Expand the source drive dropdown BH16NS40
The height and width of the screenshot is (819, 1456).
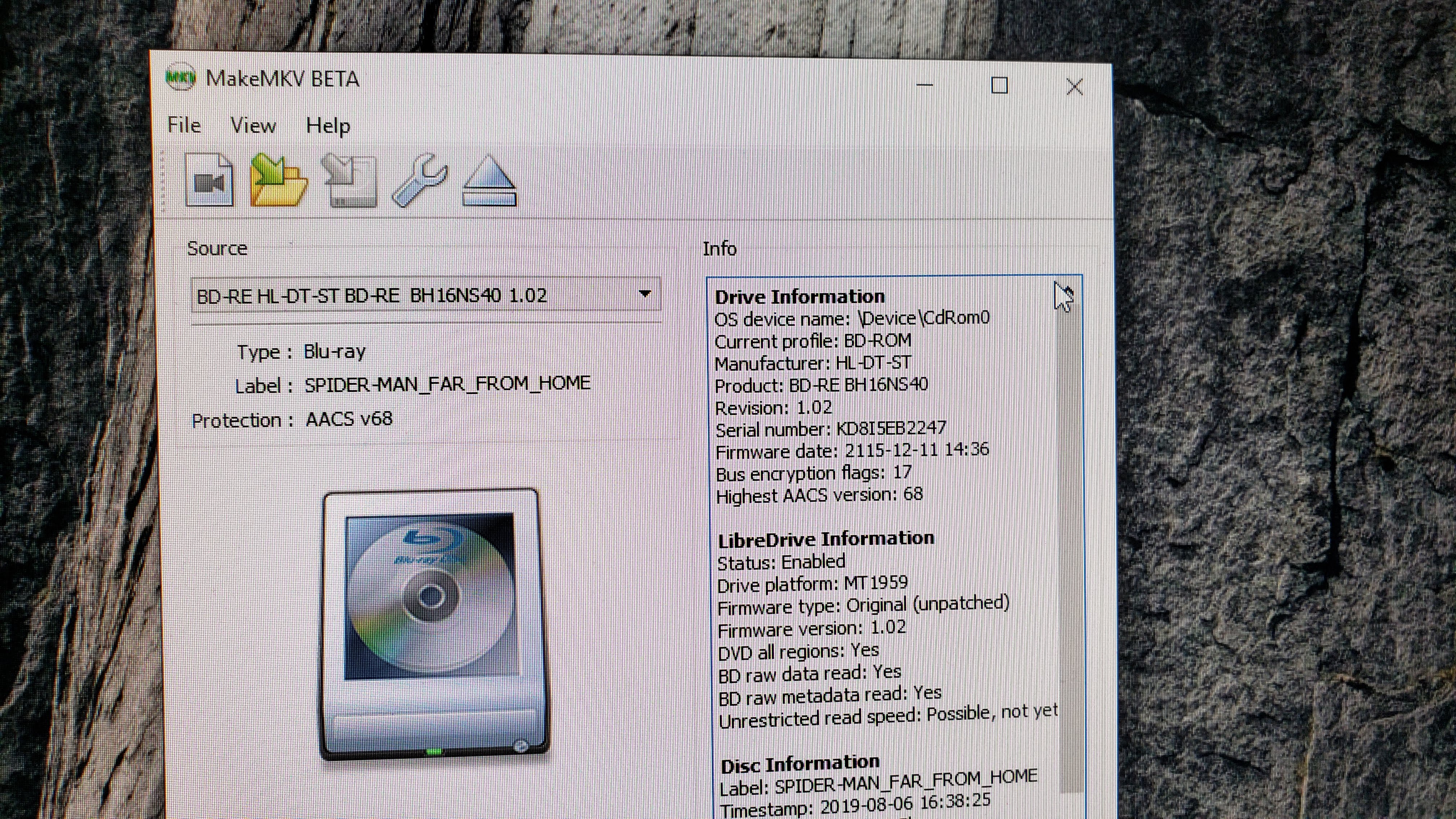[426, 295]
